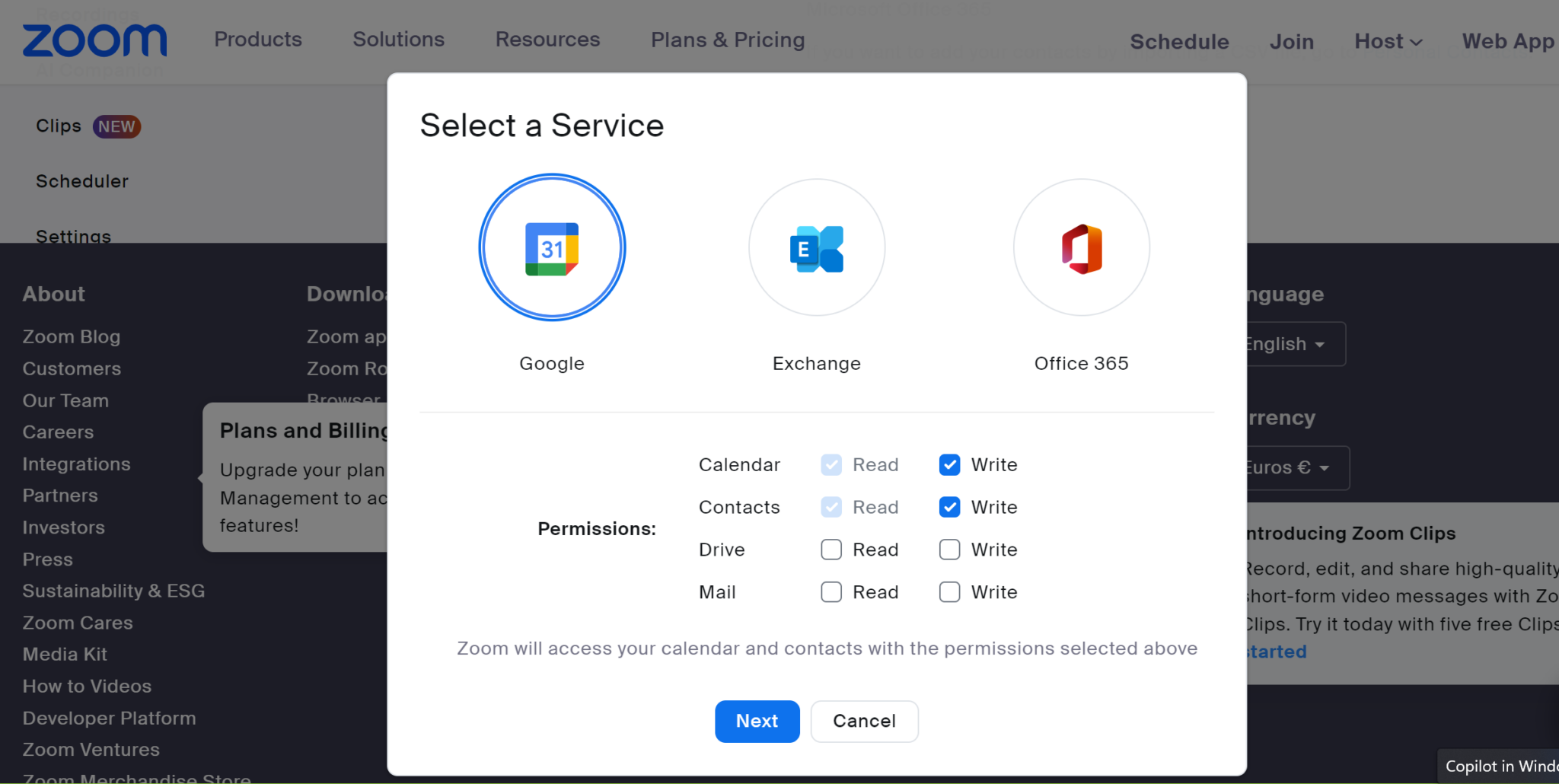The width and height of the screenshot is (1559, 784).
Task: Pick the Office 365 service icon
Action: 1081,248
